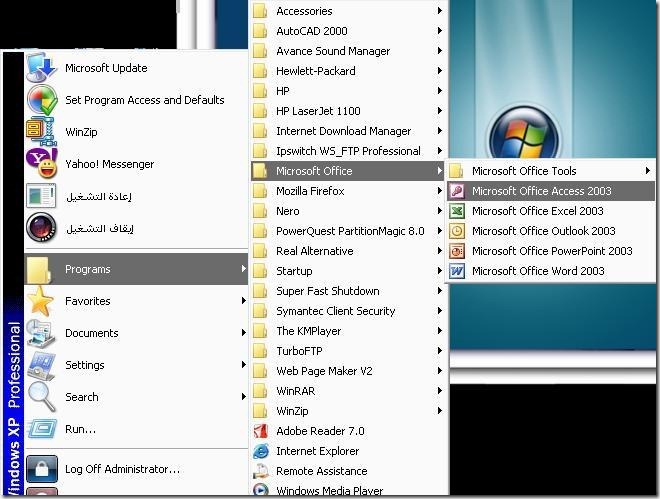The height and width of the screenshot is (499, 660).
Task: Open Symantec Client Security group
Action: [348, 311]
